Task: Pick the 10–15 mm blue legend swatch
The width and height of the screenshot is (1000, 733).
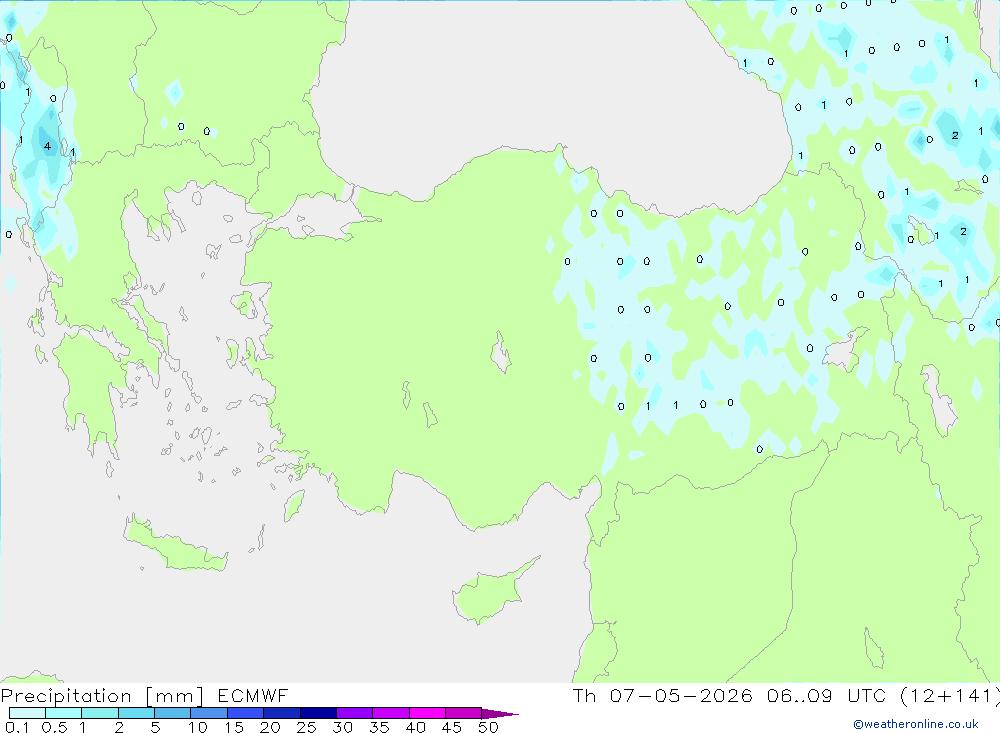Action: click(x=209, y=713)
